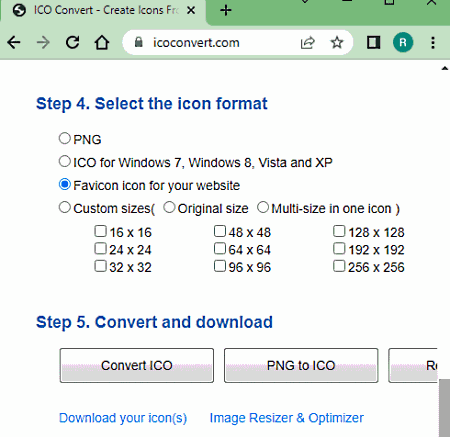450x437 pixels.
Task: Reload the icoconvert.com page
Action: pos(72,43)
